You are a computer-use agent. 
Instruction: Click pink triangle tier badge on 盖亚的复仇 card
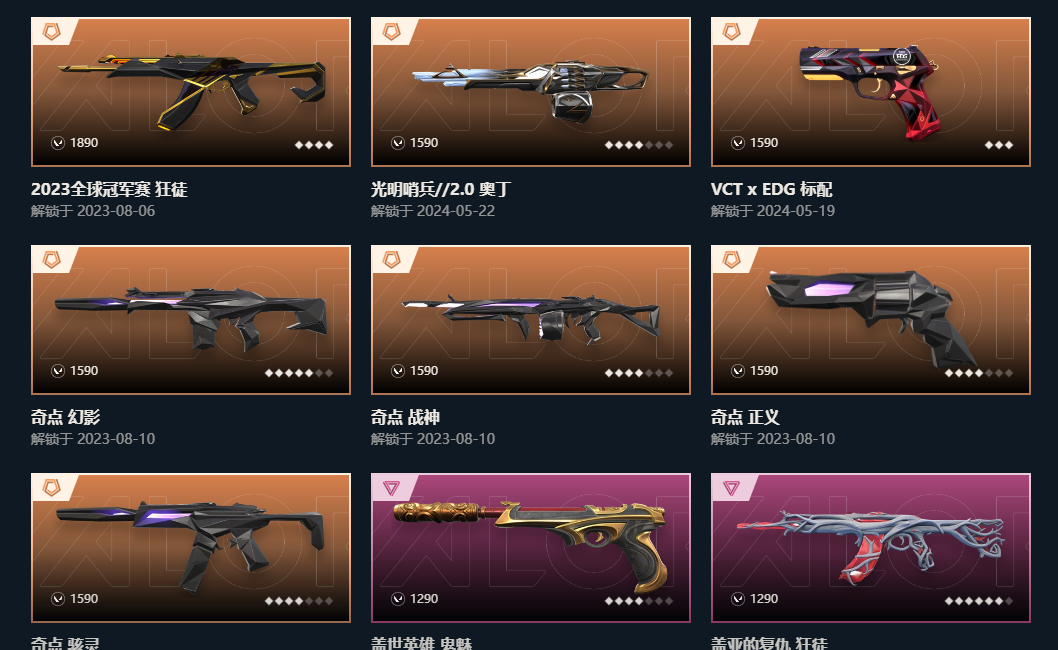point(731,487)
